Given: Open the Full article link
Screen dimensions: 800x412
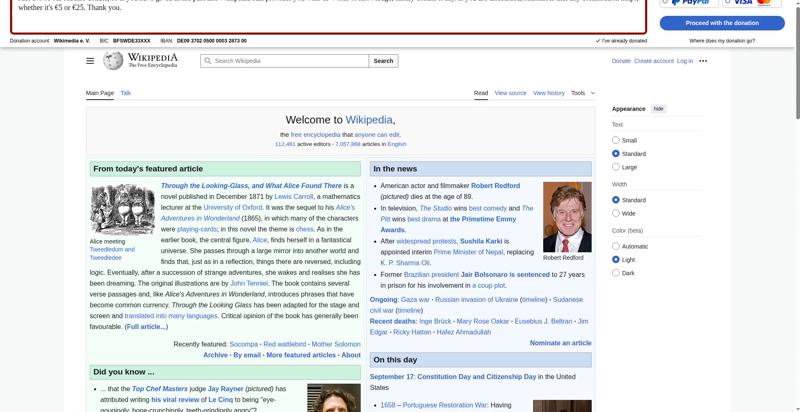Looking at the screenshot, I should click(146, 327).
